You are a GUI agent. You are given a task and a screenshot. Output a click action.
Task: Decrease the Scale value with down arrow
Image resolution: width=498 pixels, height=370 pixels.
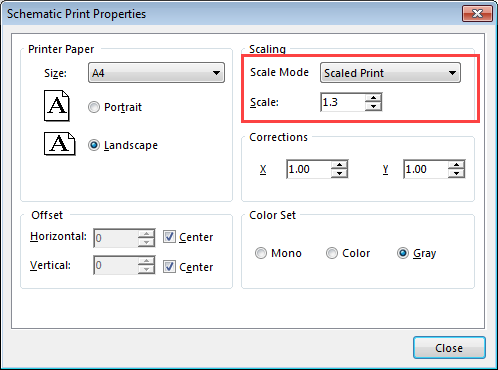(373, 106)
